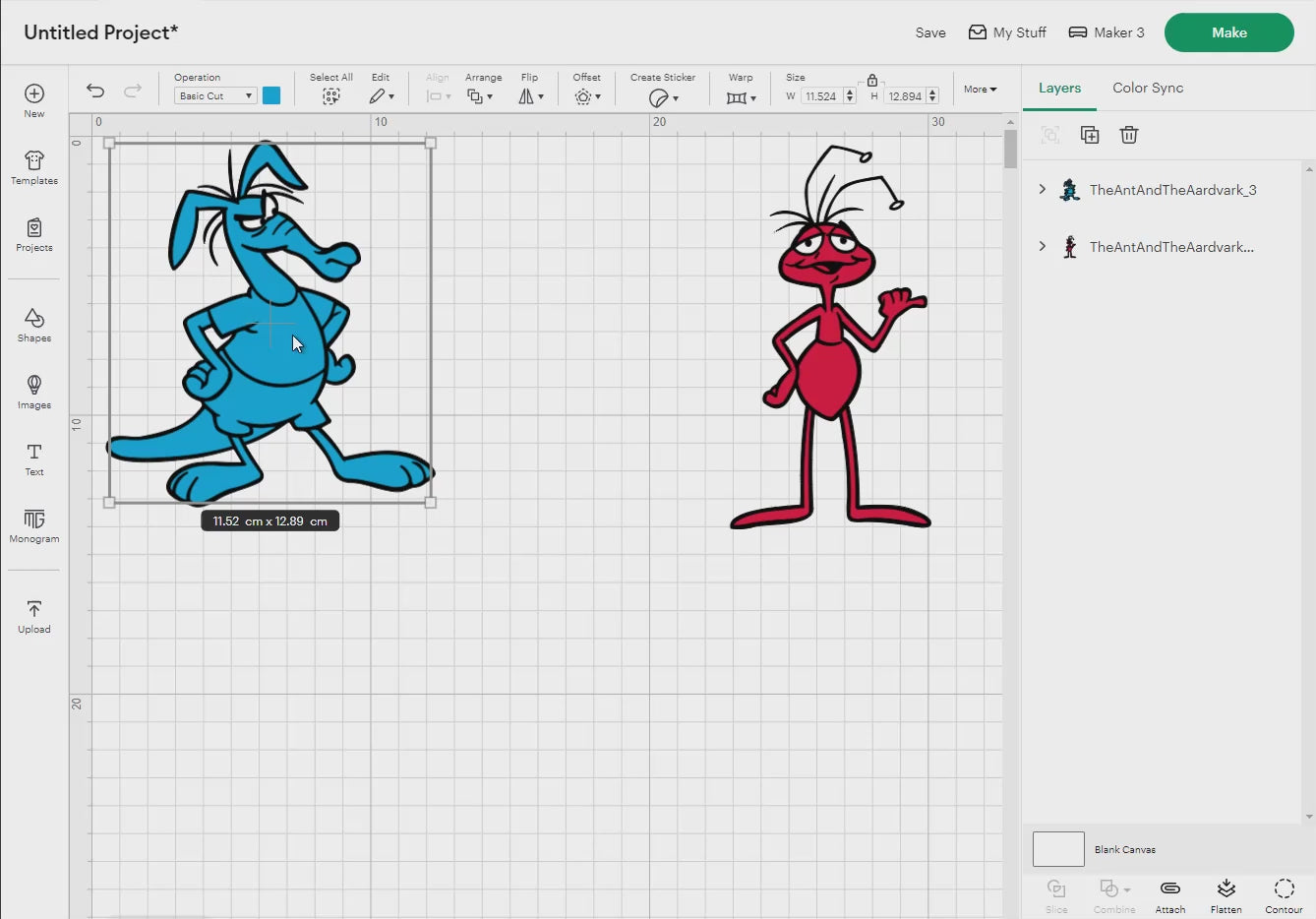1316x919 pixels.
Task: Click the canvas vertical scrollbar
Action: [1010, 149]
